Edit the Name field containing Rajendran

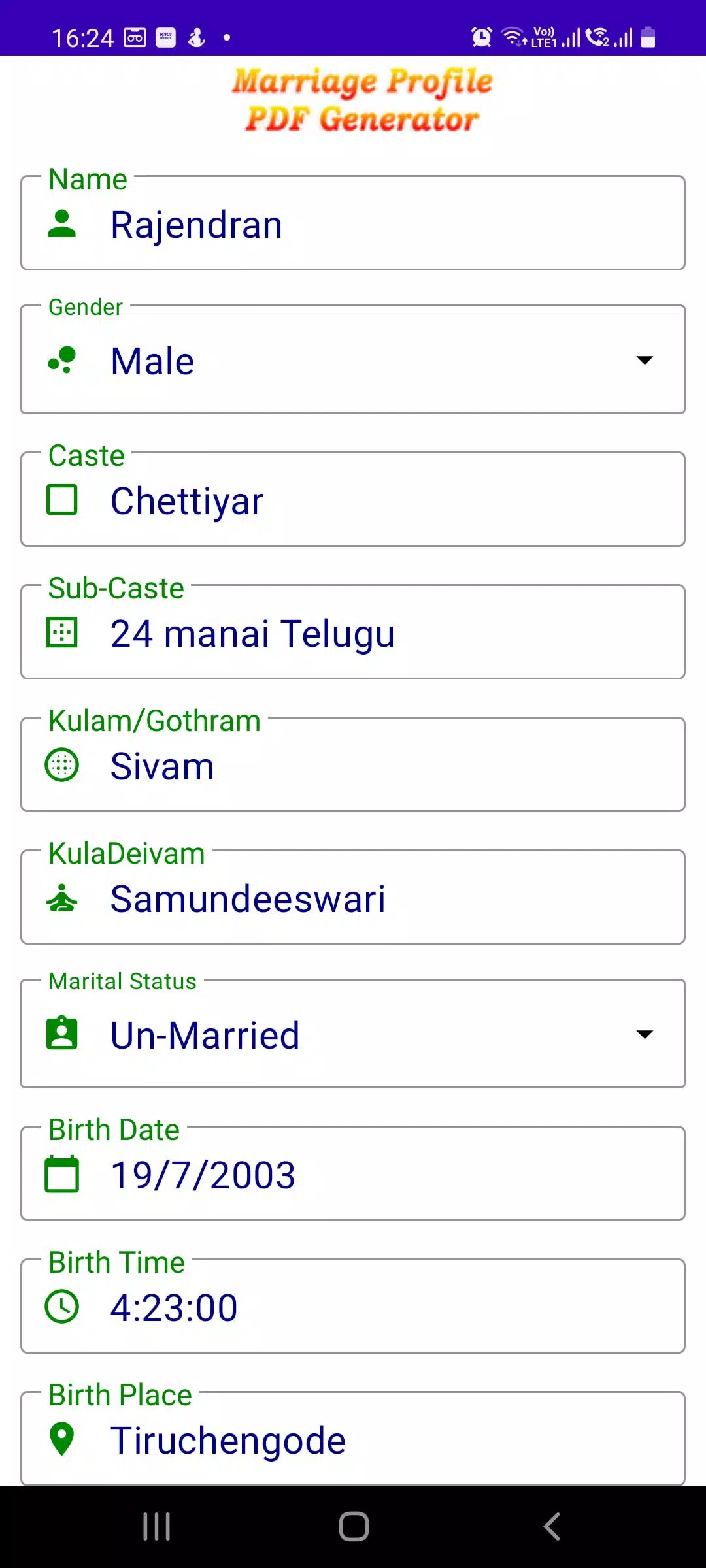tap(392, 225)
